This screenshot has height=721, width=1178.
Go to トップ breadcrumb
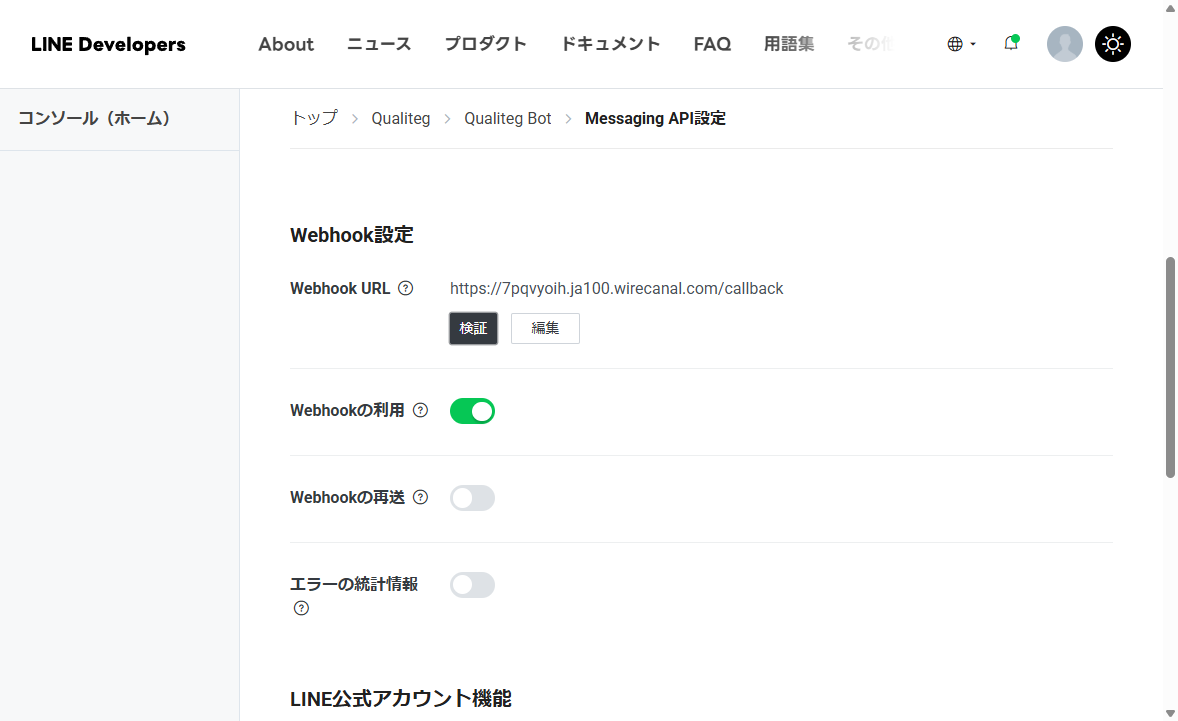[x=314, y=119]
